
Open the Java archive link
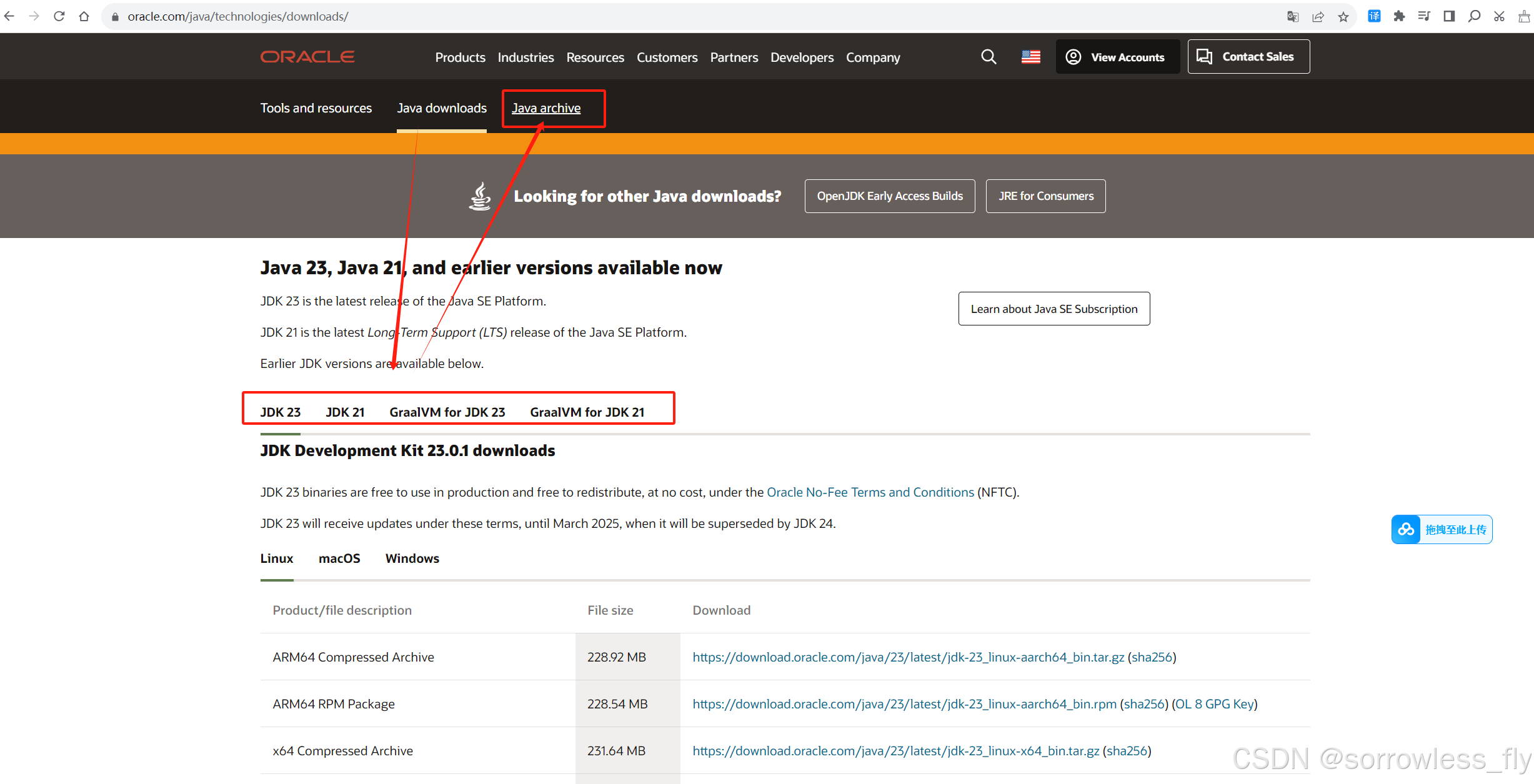coord(546,108)
